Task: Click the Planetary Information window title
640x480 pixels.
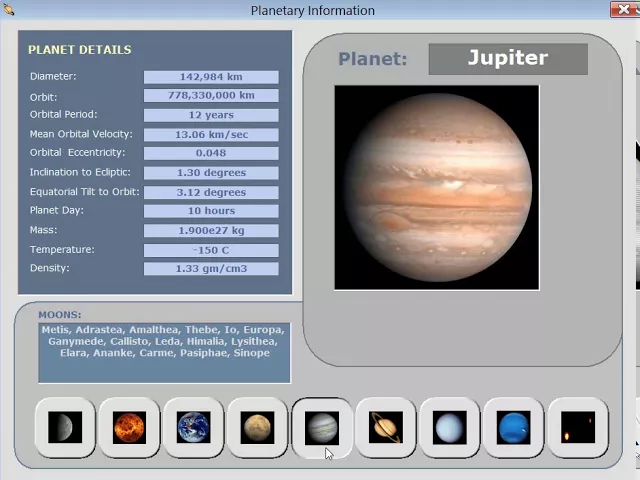Action: coord(313,11)
